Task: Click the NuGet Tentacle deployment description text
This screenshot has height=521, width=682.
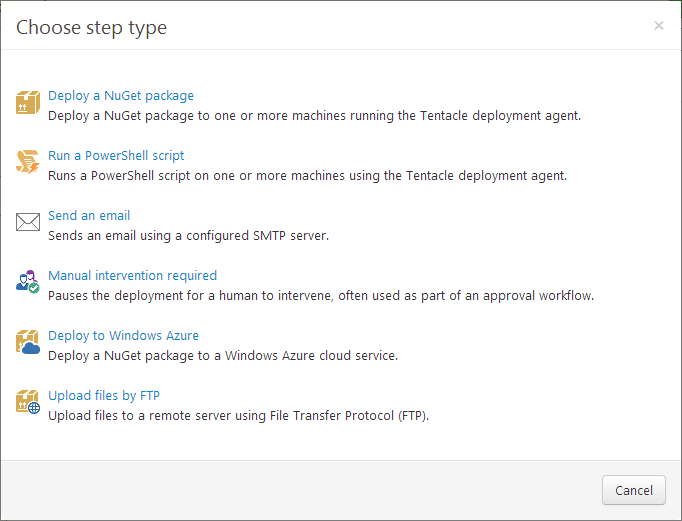Action: point(314,116)
